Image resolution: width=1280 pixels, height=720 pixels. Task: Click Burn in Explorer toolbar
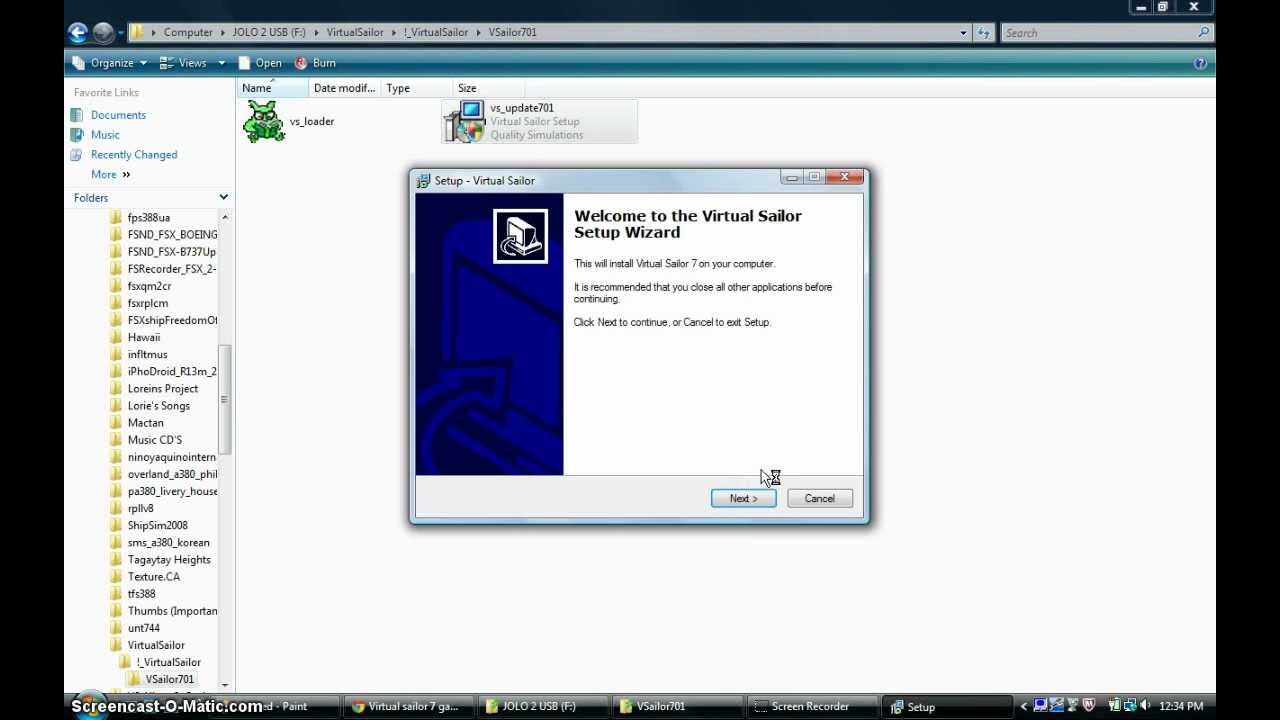coord(315,63)
